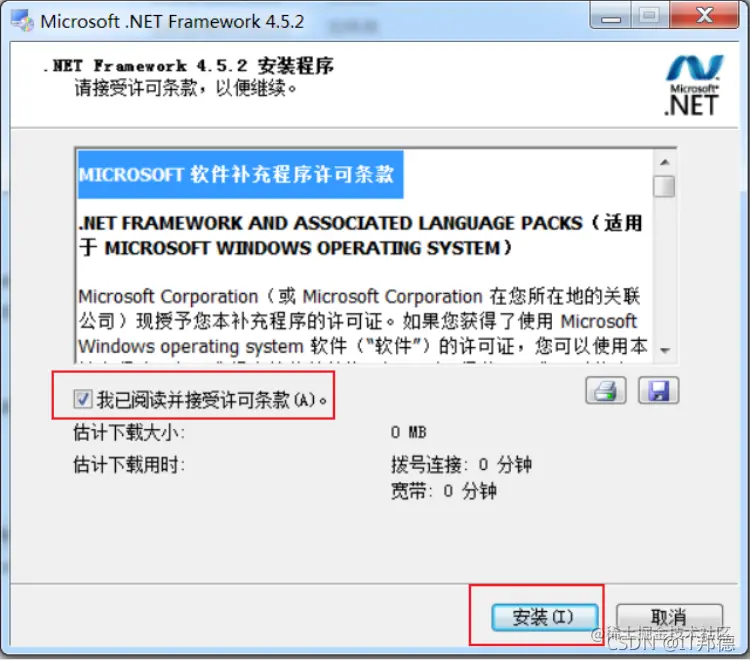The height and width of the screenshot is (661, 750).
Task: Click the print license terms icon
Action: click(x=606, y=390)
